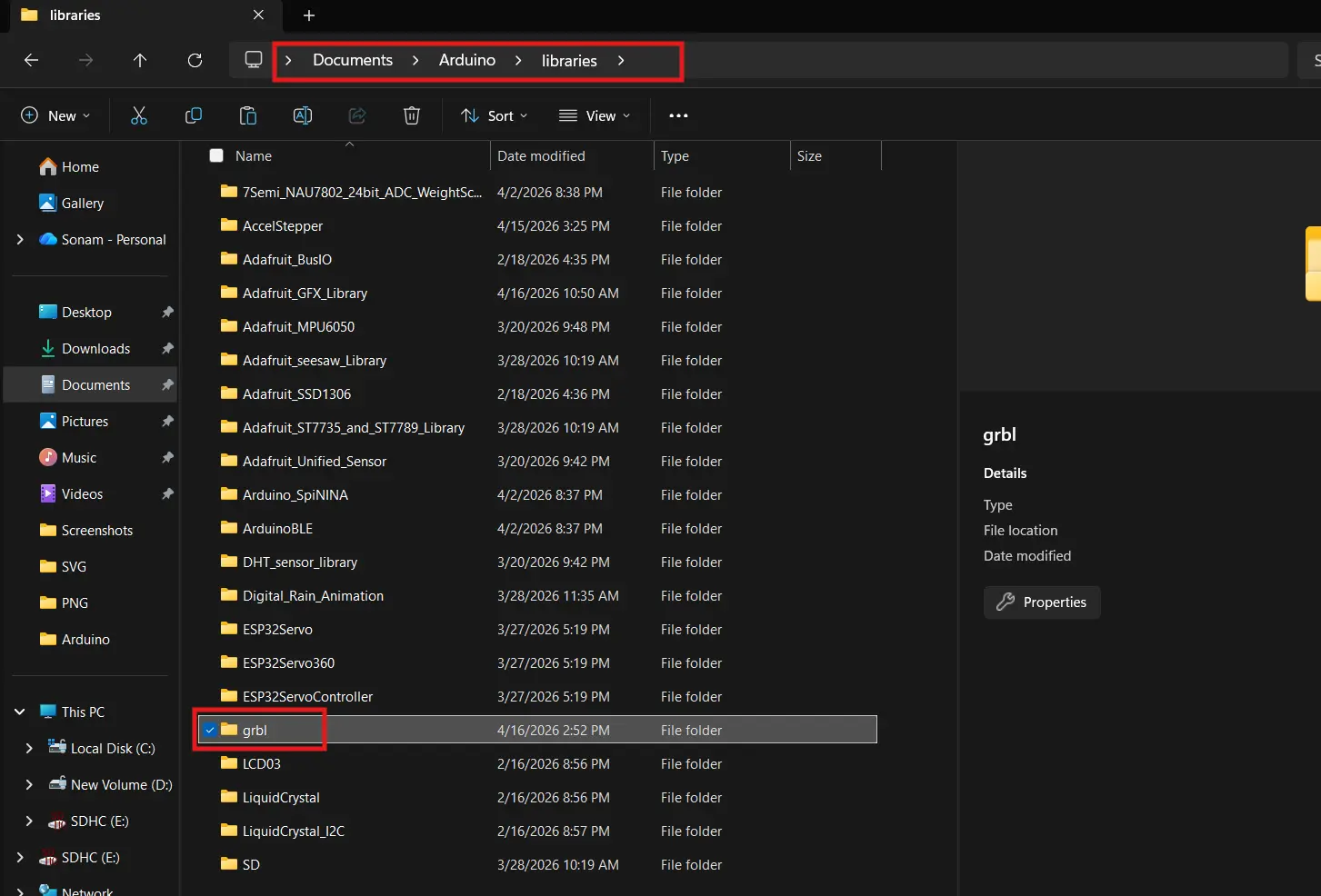Sort by the Date modified column header

[x=541, y=155]
